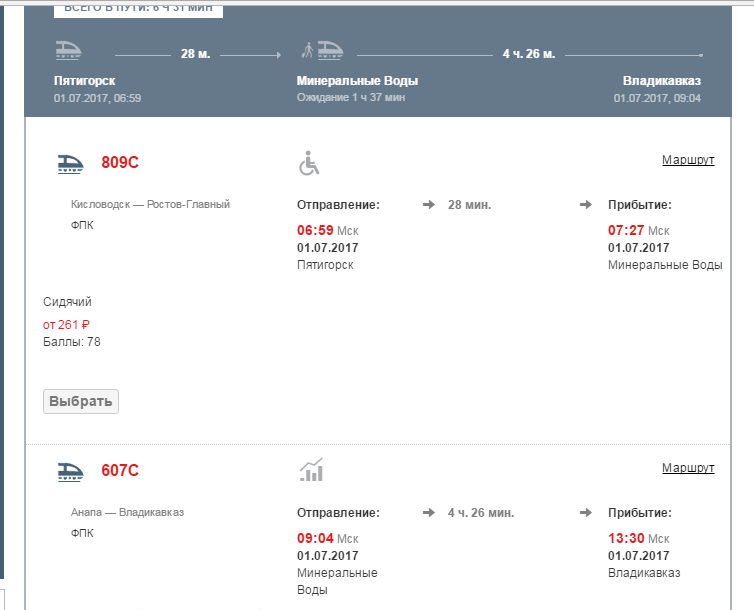Click the price "от 261 ₽"
The height and width of the screenshot is (610, 754).
coord(67,324)
